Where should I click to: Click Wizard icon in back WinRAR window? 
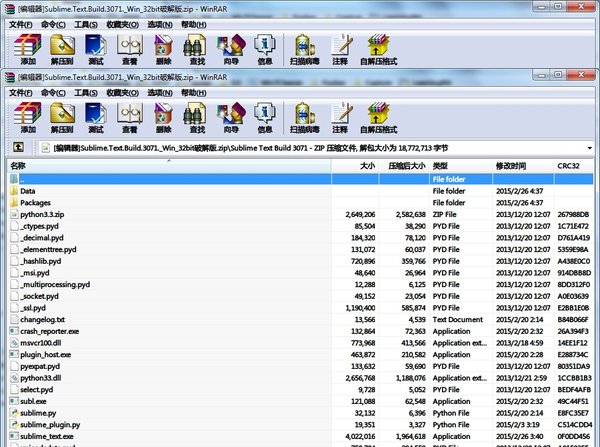(231, 49)
